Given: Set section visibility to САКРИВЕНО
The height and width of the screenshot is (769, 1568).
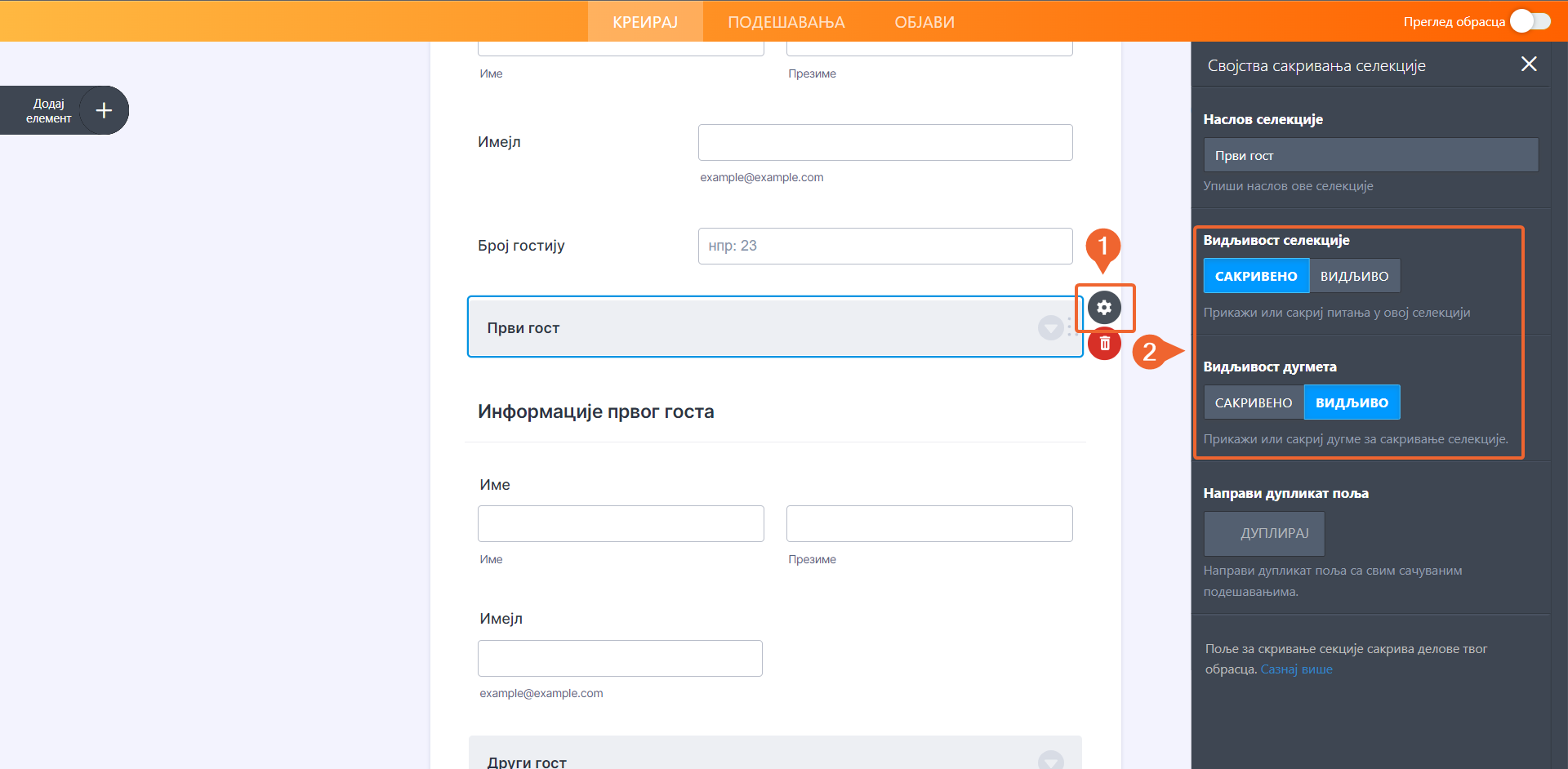Looking at the screenshot, I should point(1256,276).
